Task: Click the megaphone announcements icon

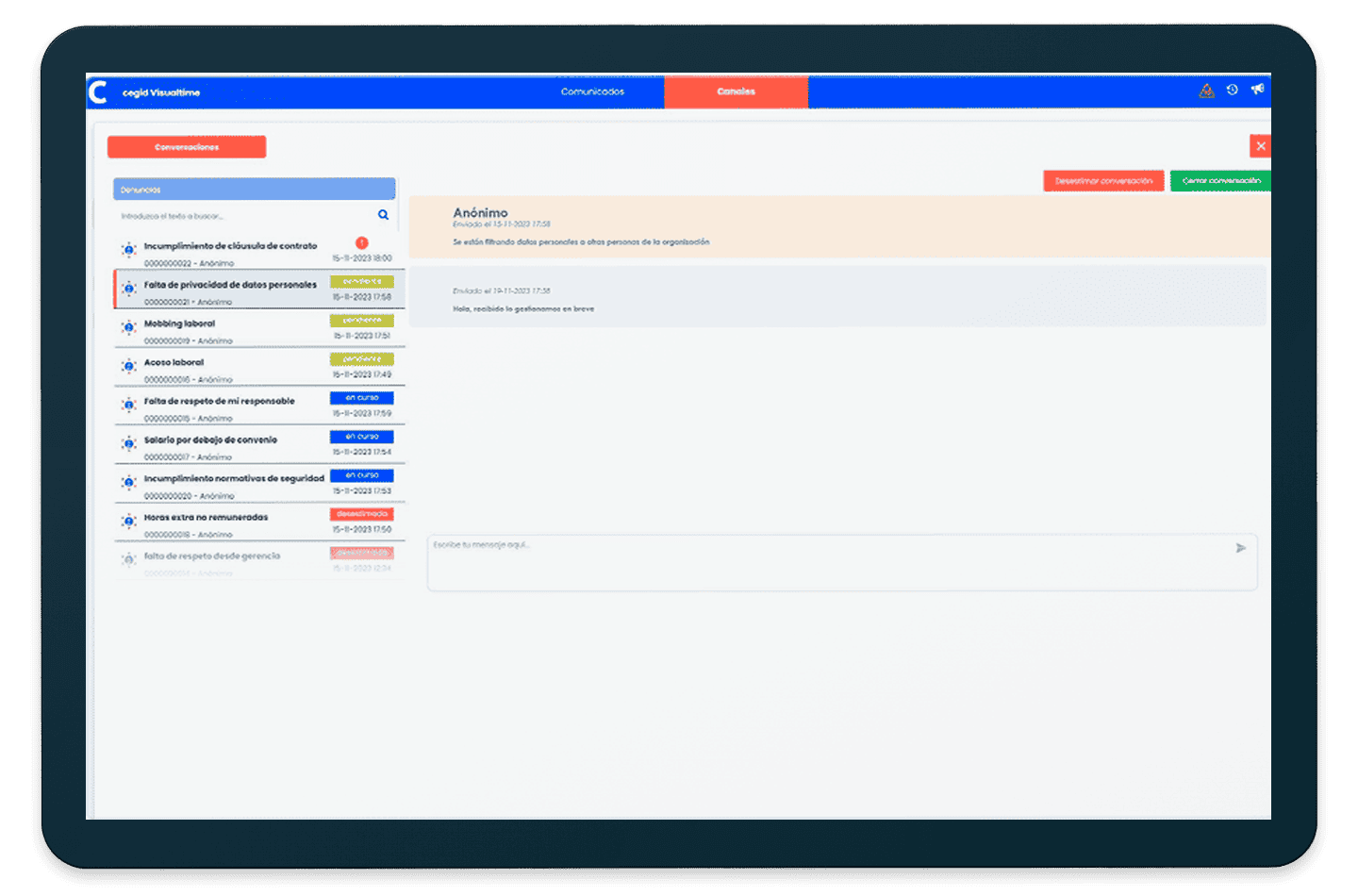Action: tap(1257, 90)
